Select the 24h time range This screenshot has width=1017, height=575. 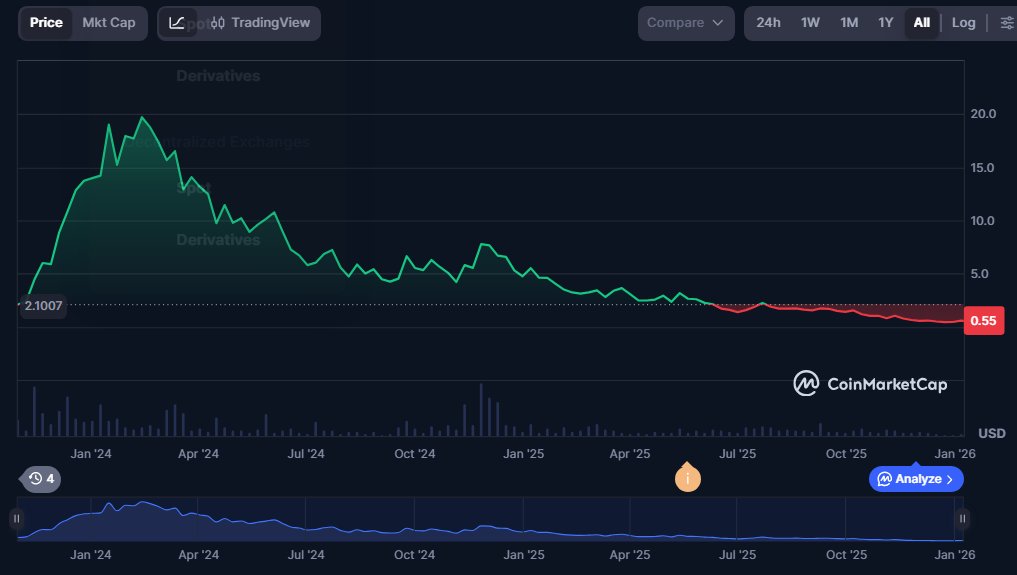768,23
